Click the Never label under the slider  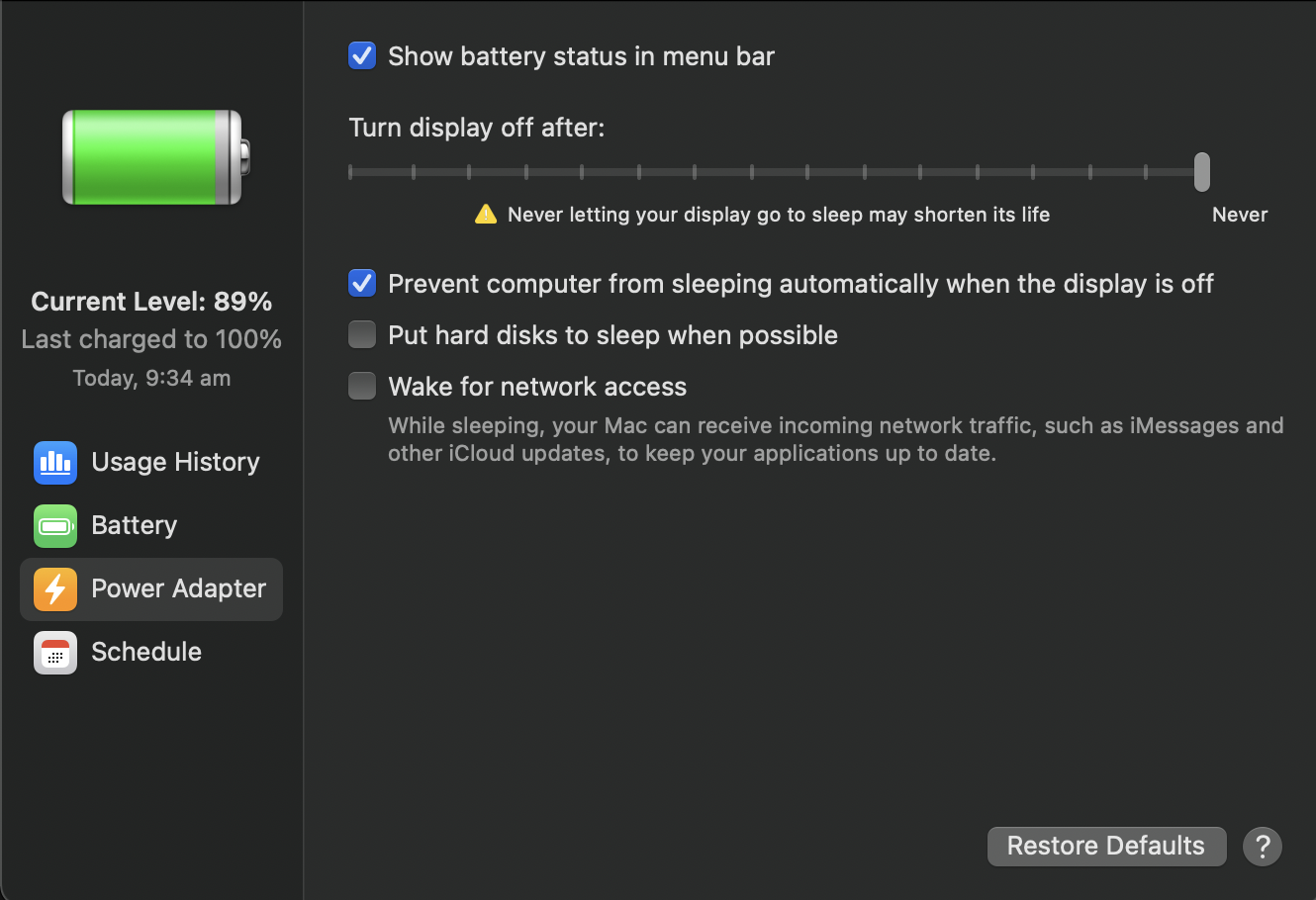coord(1239,215)
